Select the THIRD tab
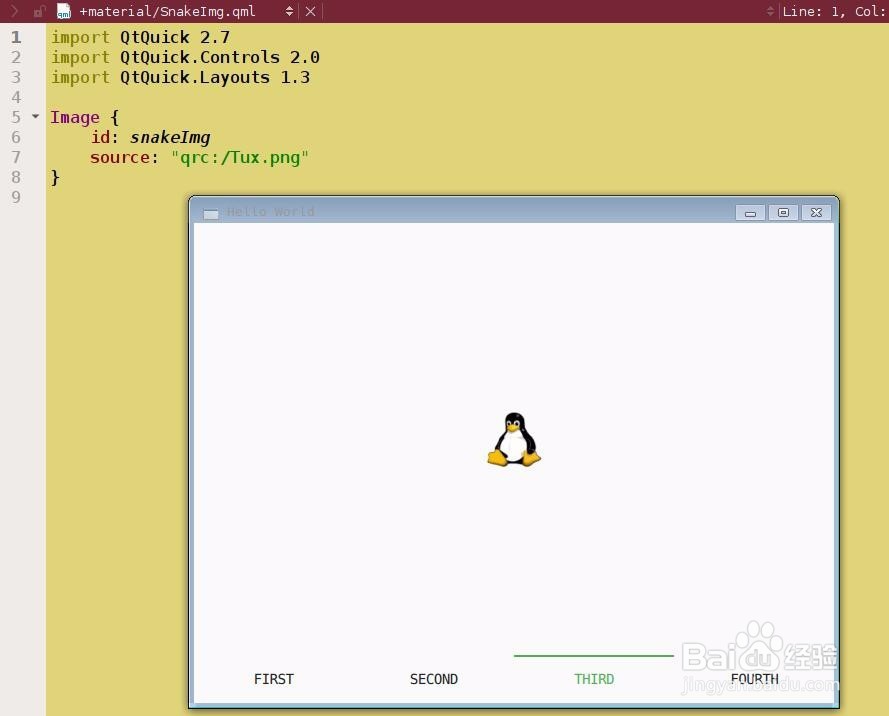Screen dimensions: 889x716 click(594, 679)
